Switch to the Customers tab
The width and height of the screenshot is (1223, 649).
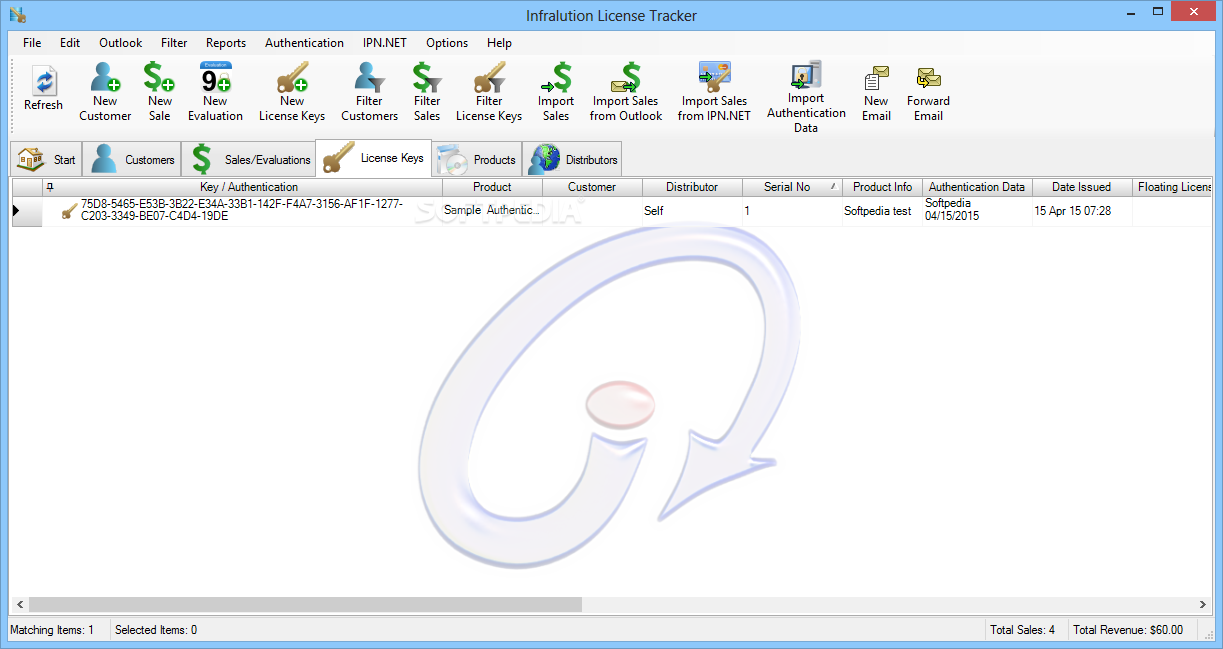point(132,159)
